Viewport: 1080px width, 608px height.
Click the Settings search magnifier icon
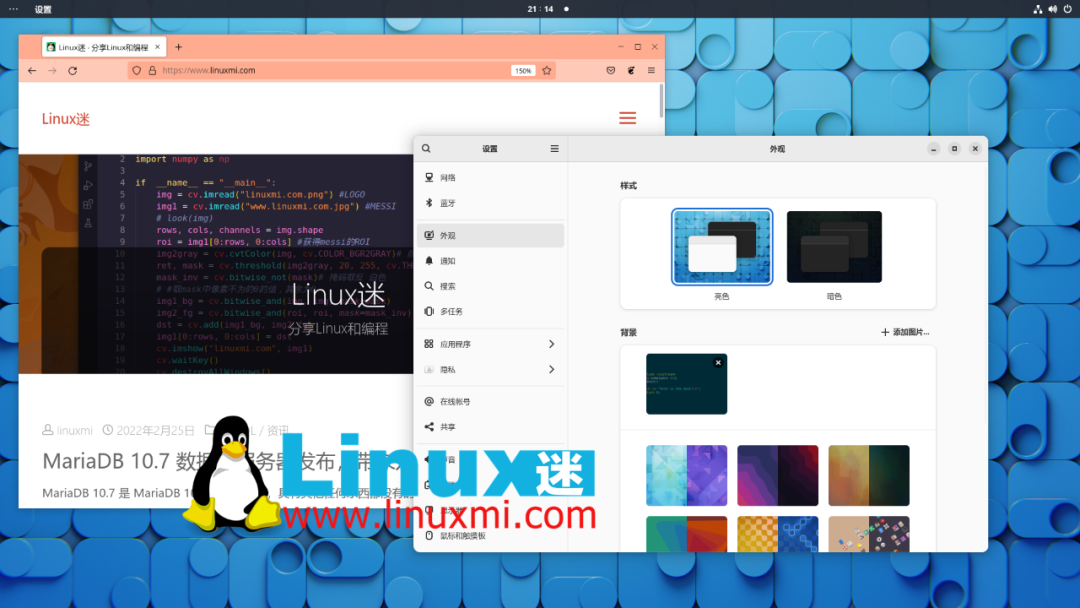pos(426,149)
